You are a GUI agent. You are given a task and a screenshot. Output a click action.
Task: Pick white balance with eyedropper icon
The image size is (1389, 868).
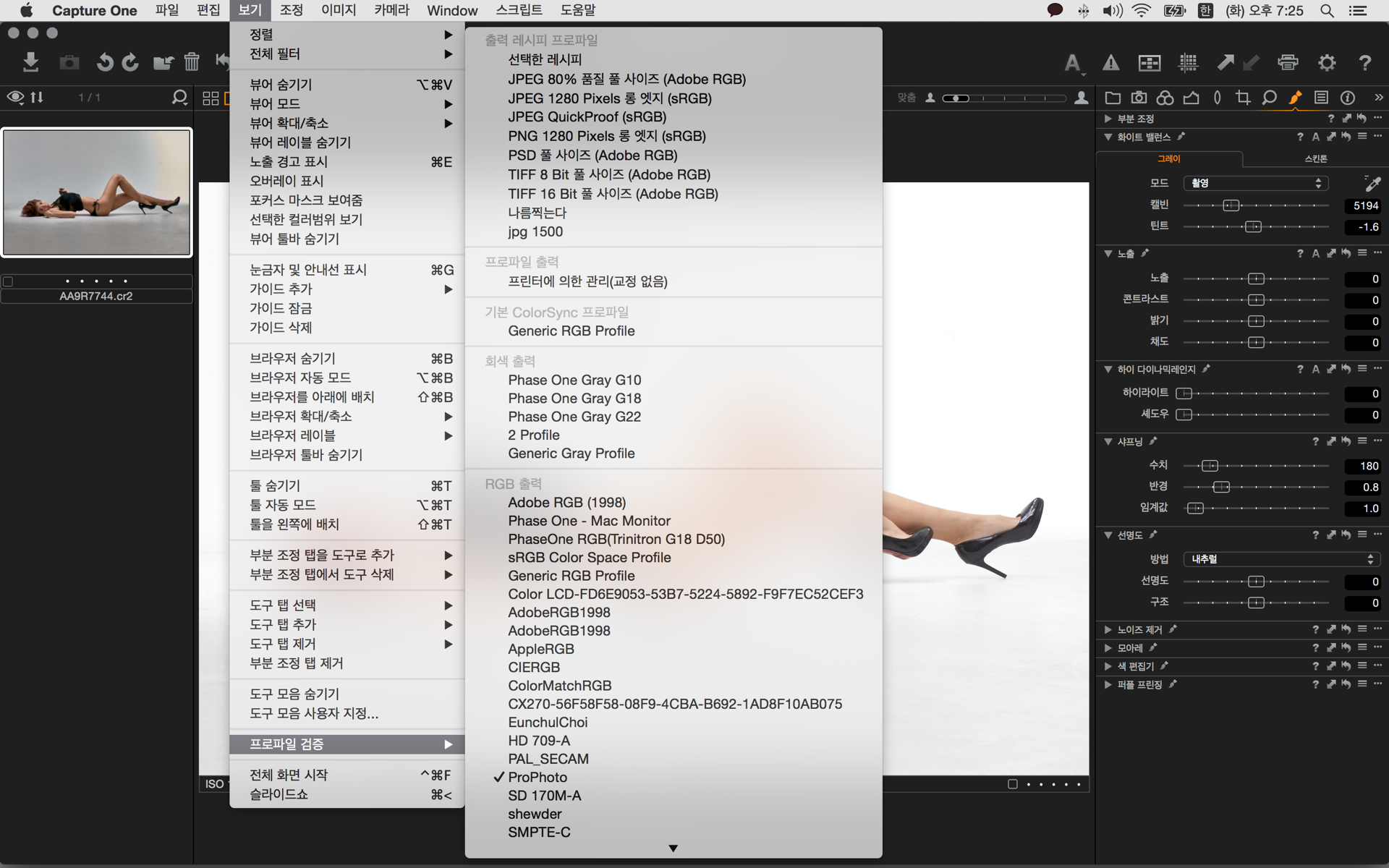click(1372, 184)
